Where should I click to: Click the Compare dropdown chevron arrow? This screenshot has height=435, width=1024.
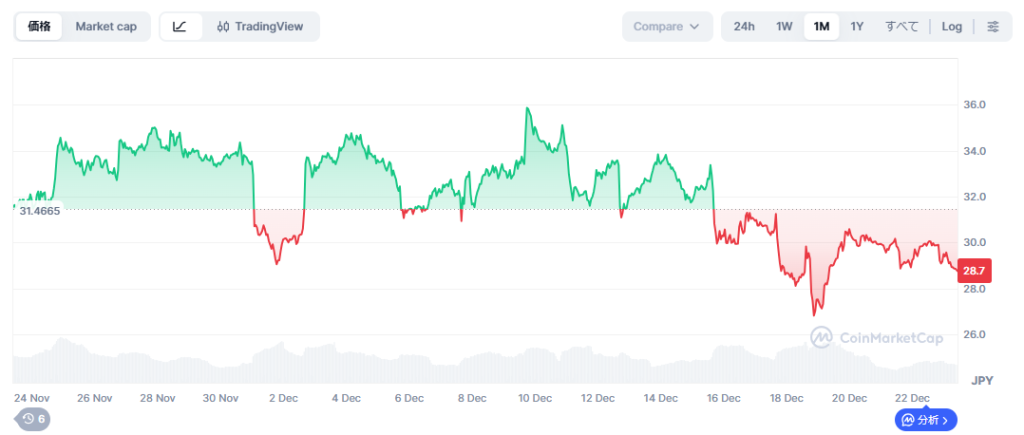tap(695, 27)
